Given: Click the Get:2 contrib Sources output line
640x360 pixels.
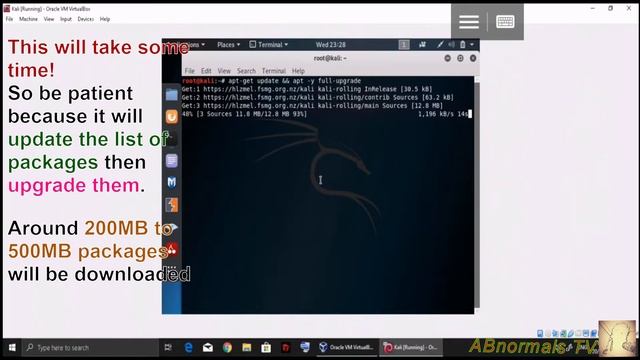Looking at the screenshot, I should click(x=318, y=97).
